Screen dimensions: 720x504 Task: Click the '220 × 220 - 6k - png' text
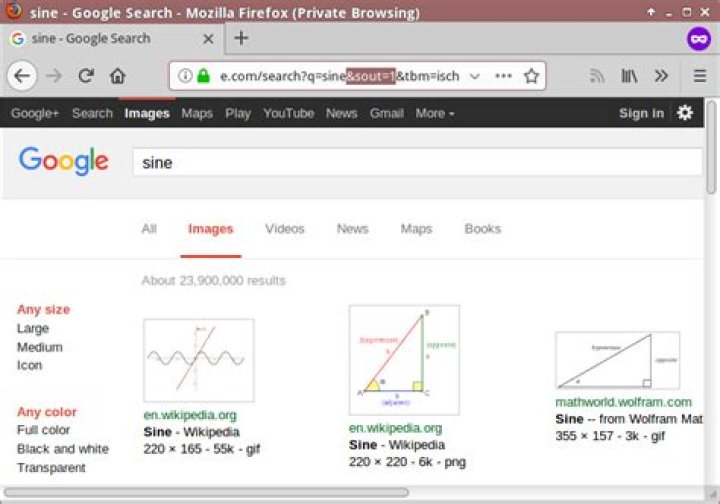click(407, 462)
